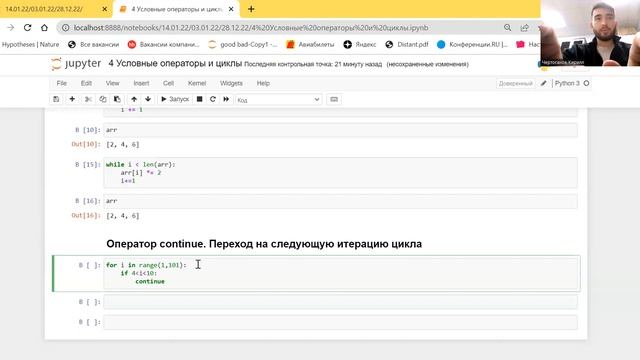Viewport: 640px width, 360px height.
Task: Click the Доверенный trusted notebook button
Action: [516, 83]
